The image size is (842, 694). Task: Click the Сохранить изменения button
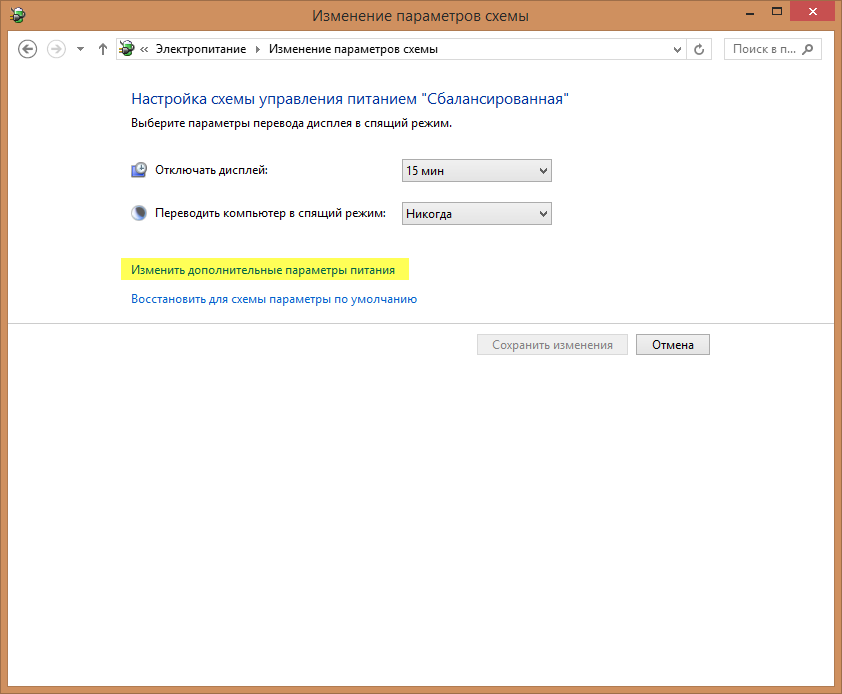(x=552, y=345)
